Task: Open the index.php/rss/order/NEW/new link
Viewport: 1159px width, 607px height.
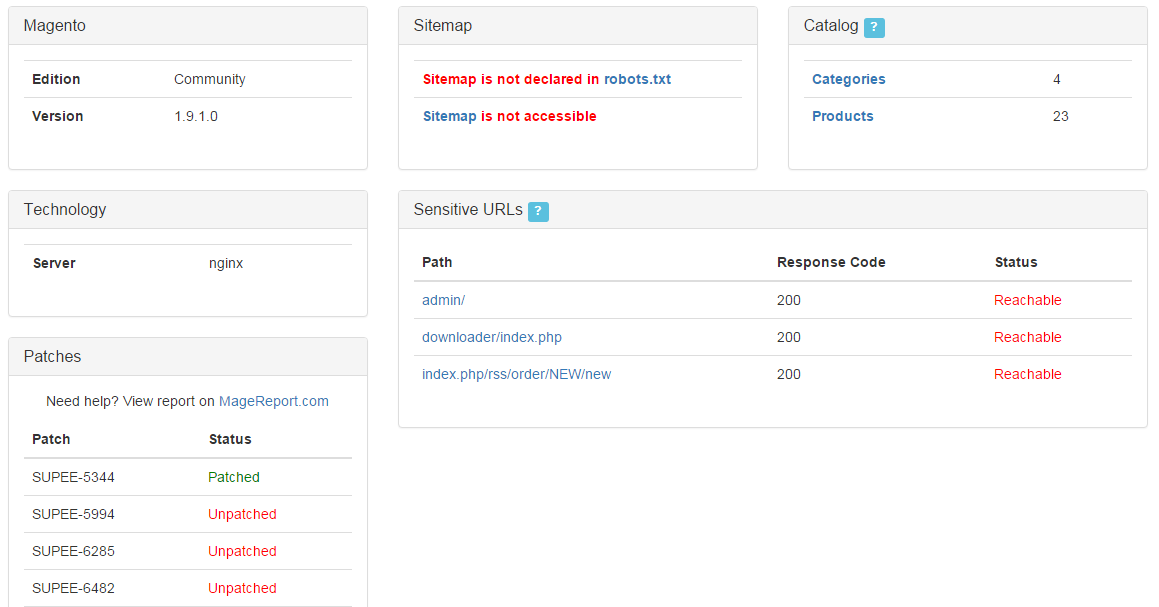Action: point(517,374)
